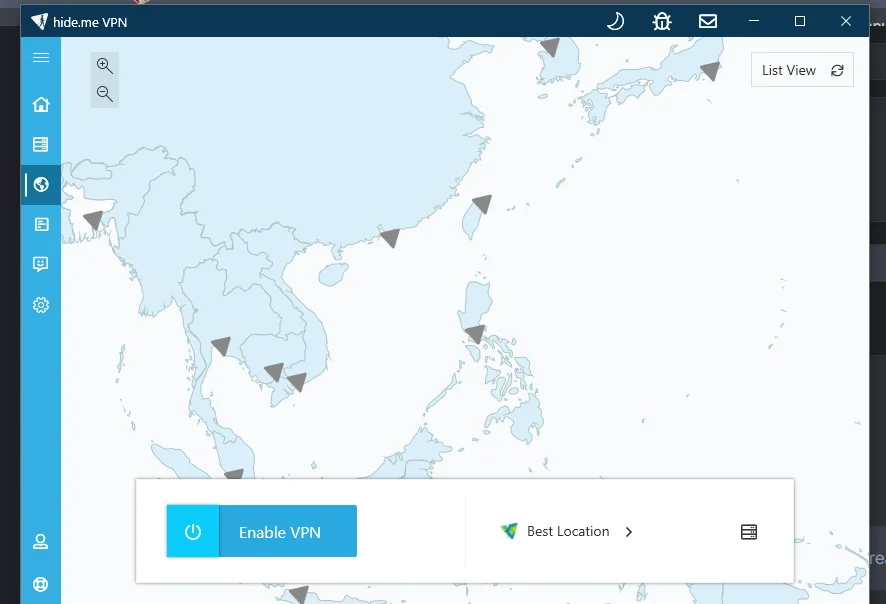This screenshot has height=604, width=886.
Task: Zoom in on the map
Action: 105,66
